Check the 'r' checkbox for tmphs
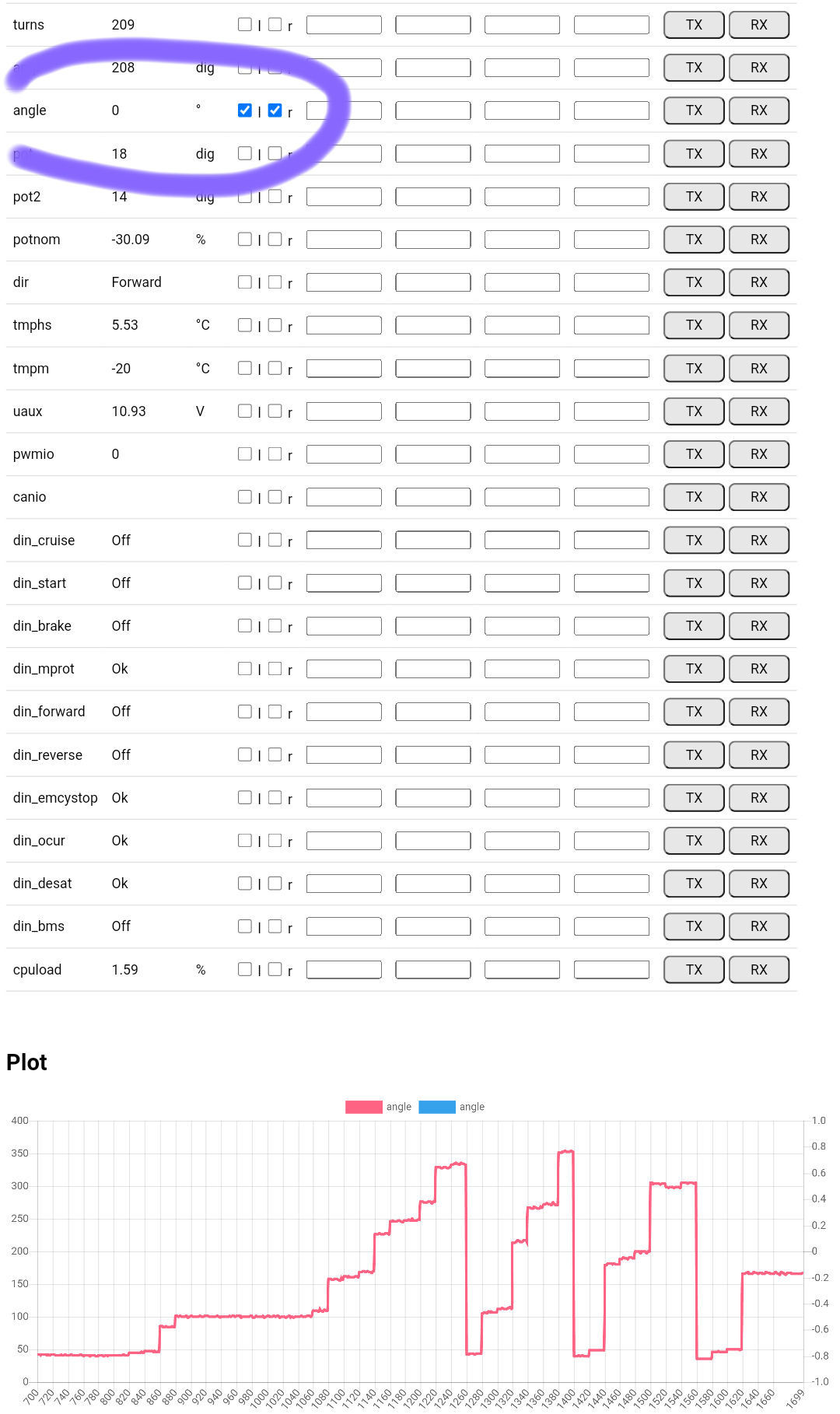The image size is (840, 1414). (275, 324)
